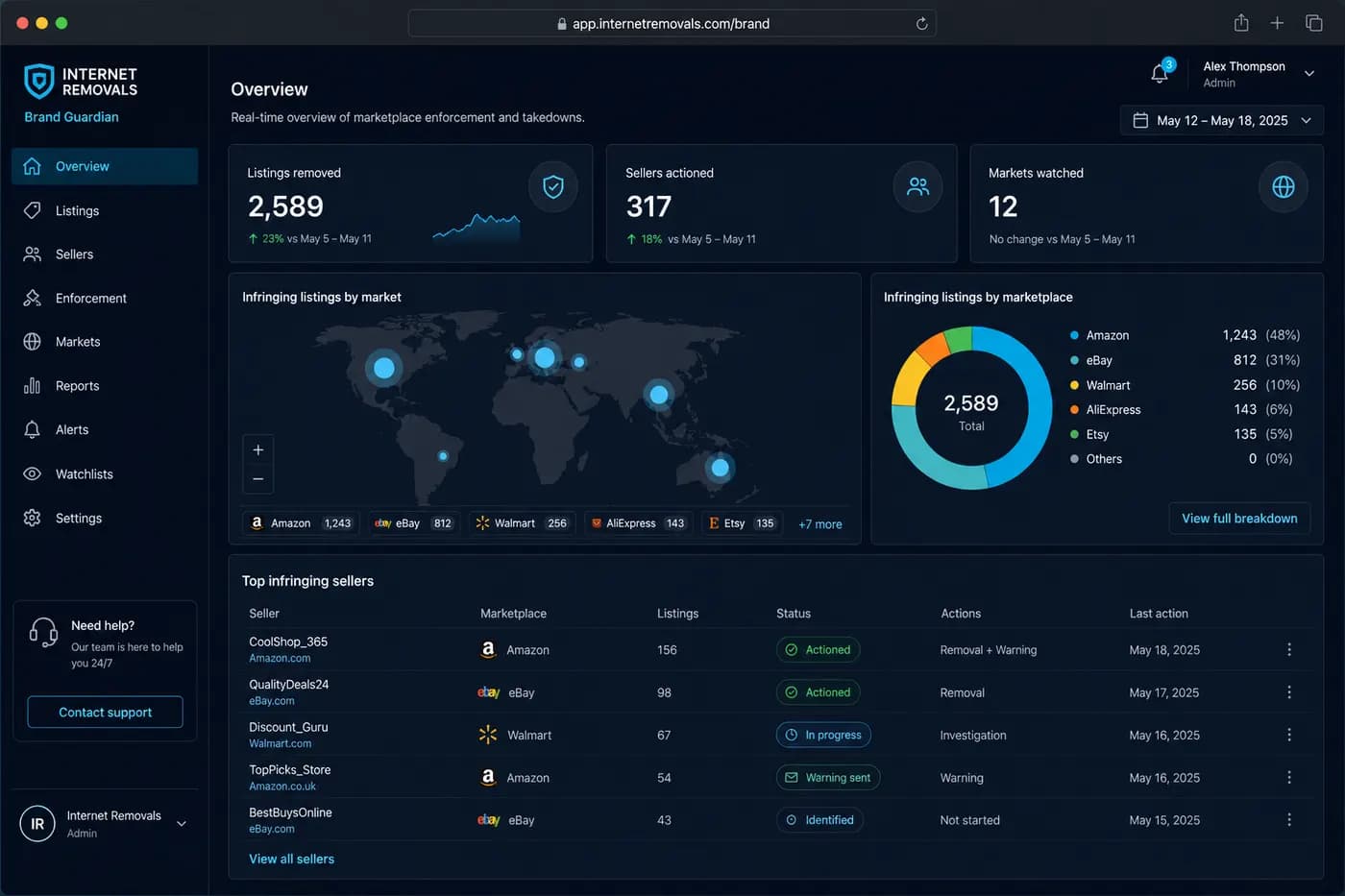Click the Walmart logo in Discount_Guru row
Image resolution: width=1345 pixels, height=896 pixels.
pyautogui.click(x=488, y=735)
